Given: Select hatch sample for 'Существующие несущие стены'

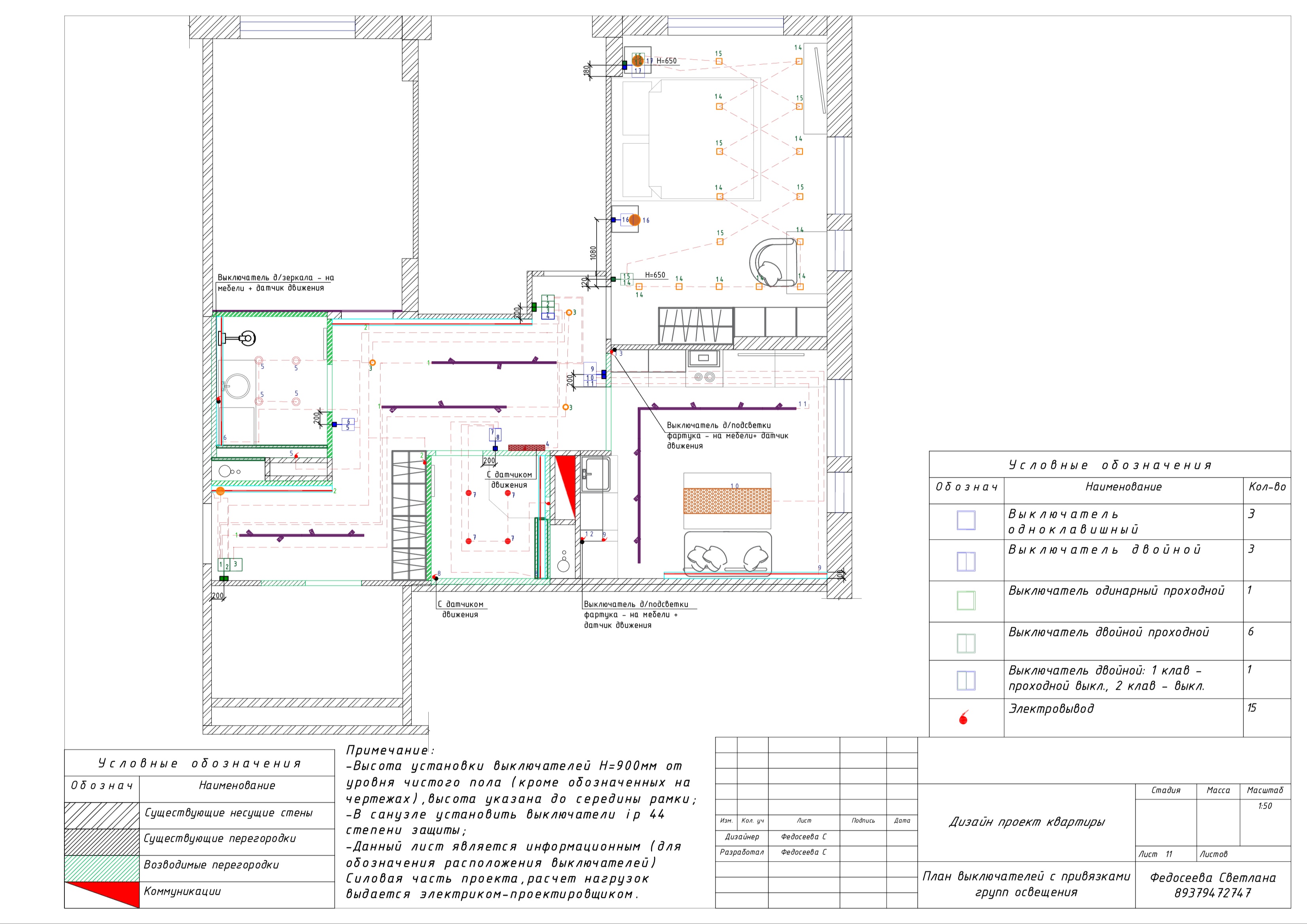Looking at the screenshot, I should [102, 815].
